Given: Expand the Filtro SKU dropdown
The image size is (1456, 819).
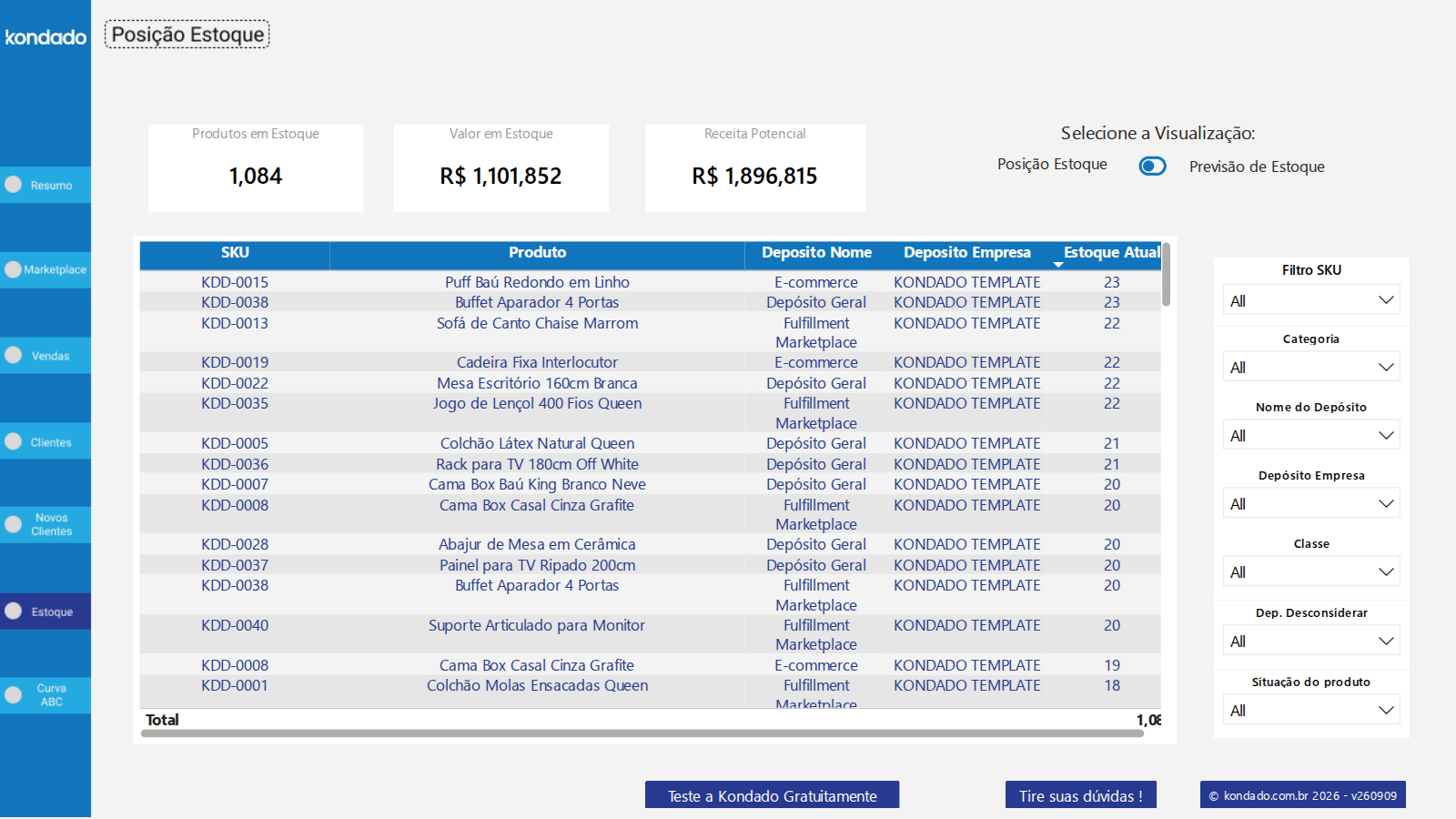Looking at the screenshot, I should pos(1311,300).
